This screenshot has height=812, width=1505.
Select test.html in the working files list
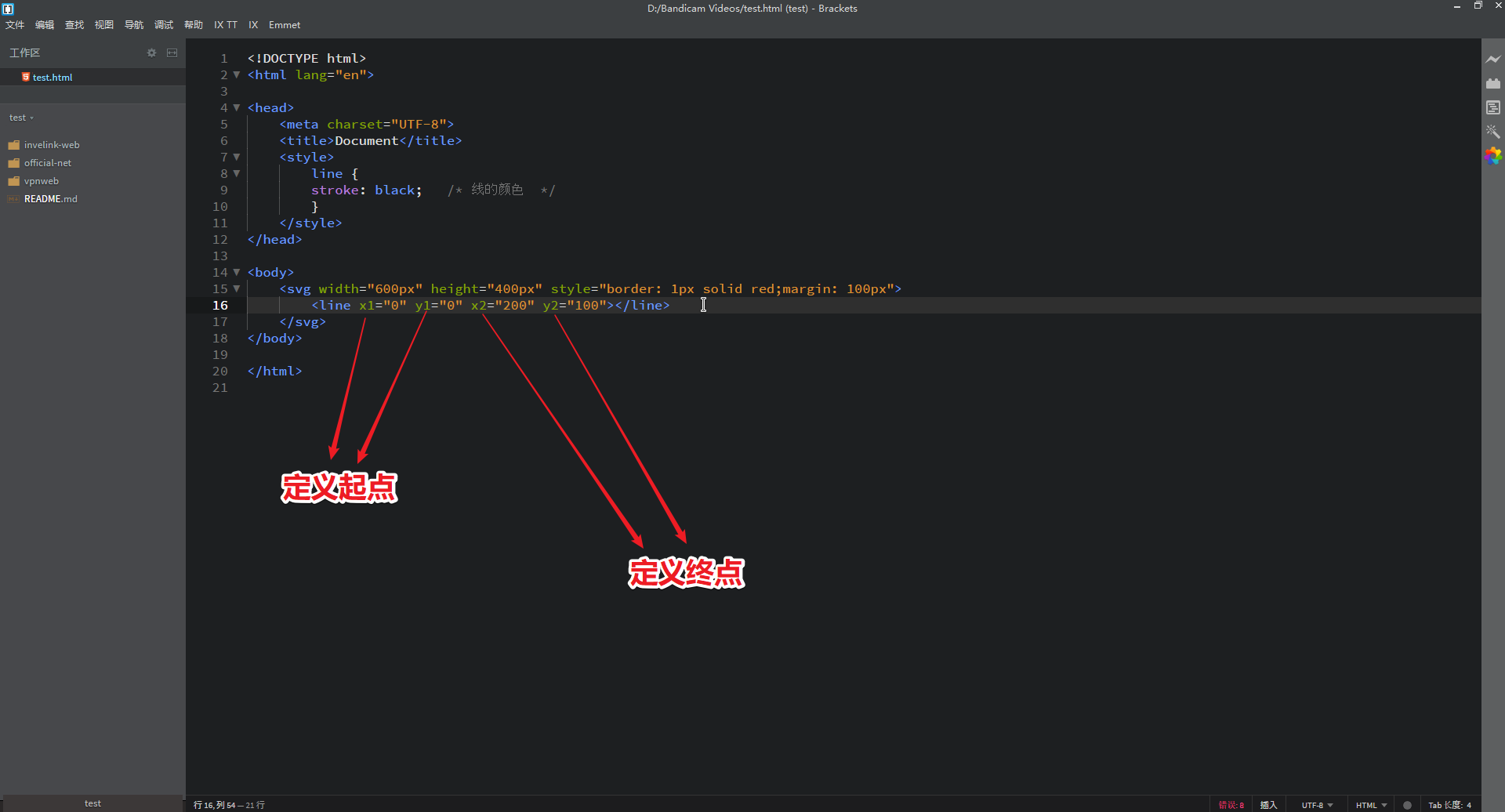click(52, 76)
